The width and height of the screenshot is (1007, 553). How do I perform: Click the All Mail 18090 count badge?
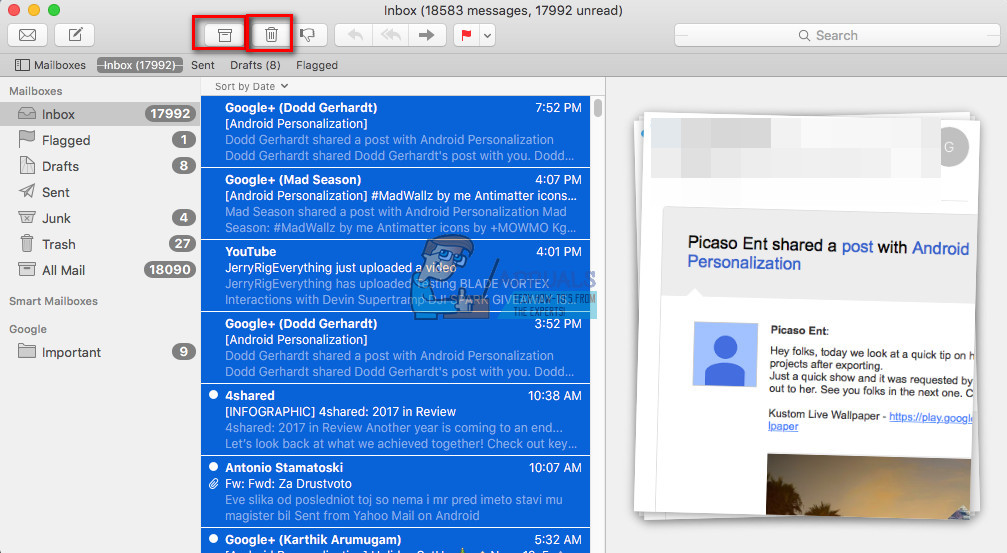coord(170,270)
